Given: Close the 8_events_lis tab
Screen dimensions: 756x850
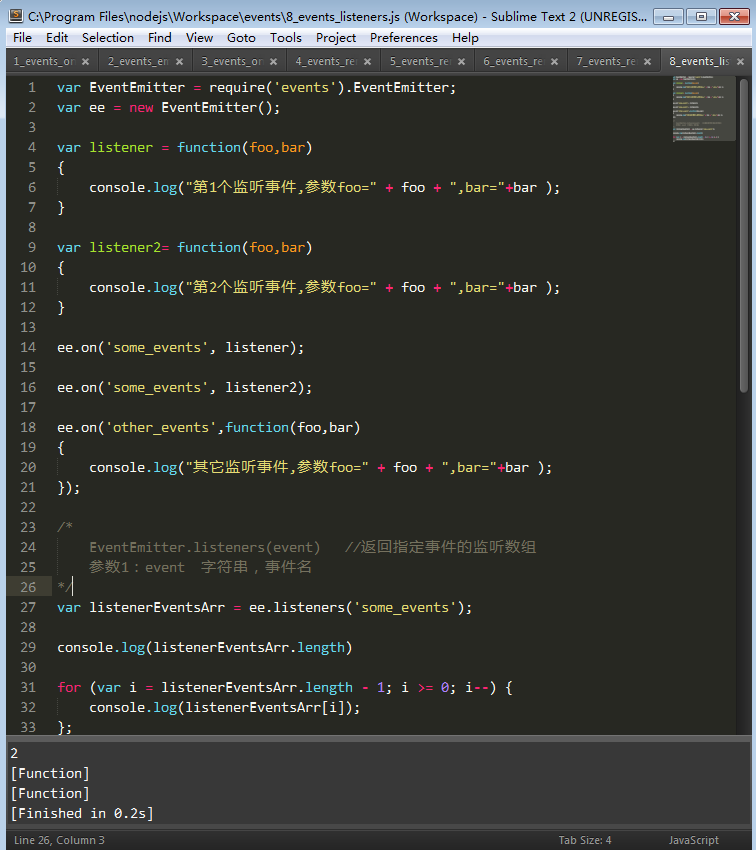Looking at the screenshot, I should [740, 62].
